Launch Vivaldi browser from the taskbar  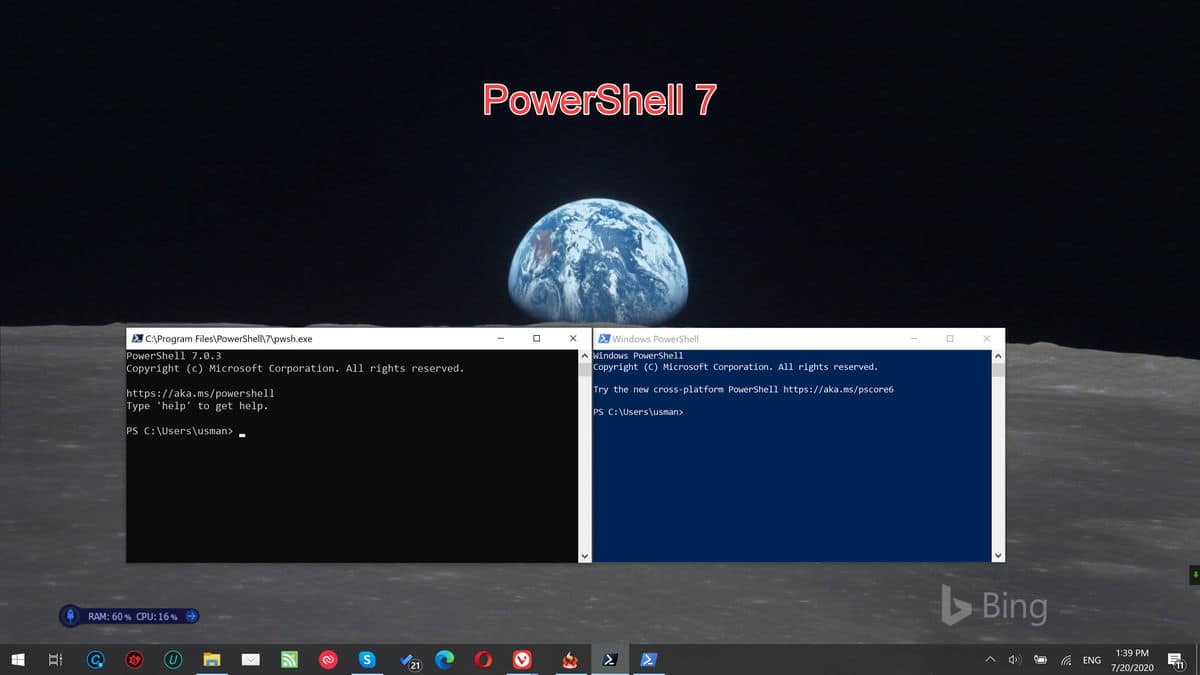[x=522, y=660]
